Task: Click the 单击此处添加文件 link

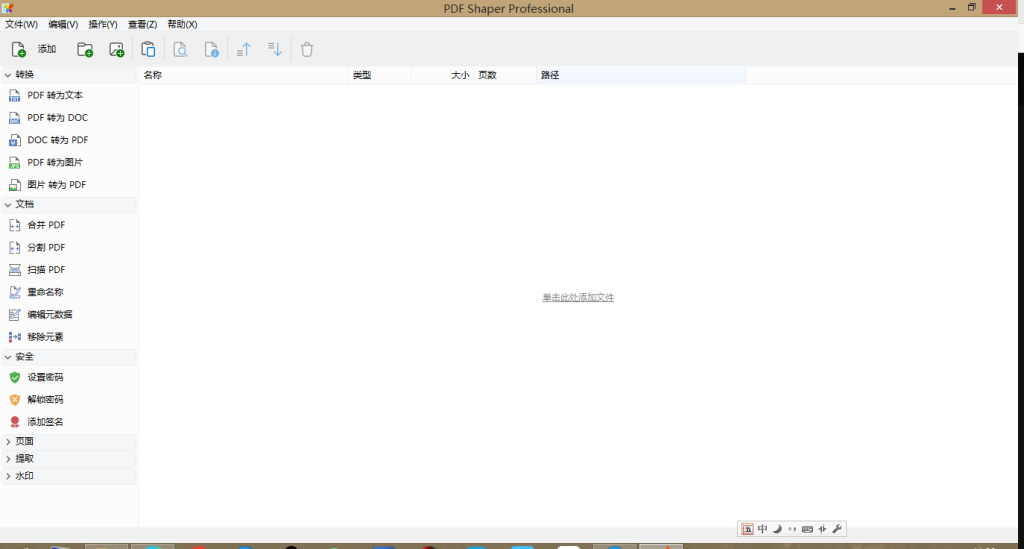Action: point(578,298)
